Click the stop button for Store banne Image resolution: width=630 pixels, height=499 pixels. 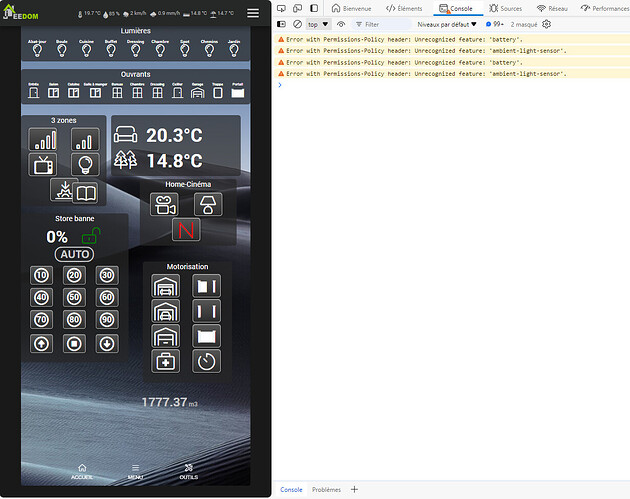(x=74, y=344)
